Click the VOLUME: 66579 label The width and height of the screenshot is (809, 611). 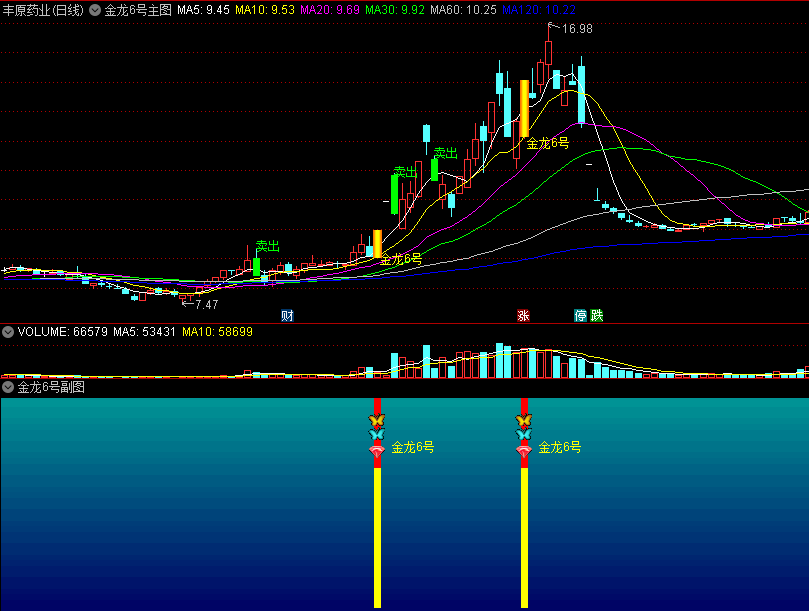(x=62, y=332)
